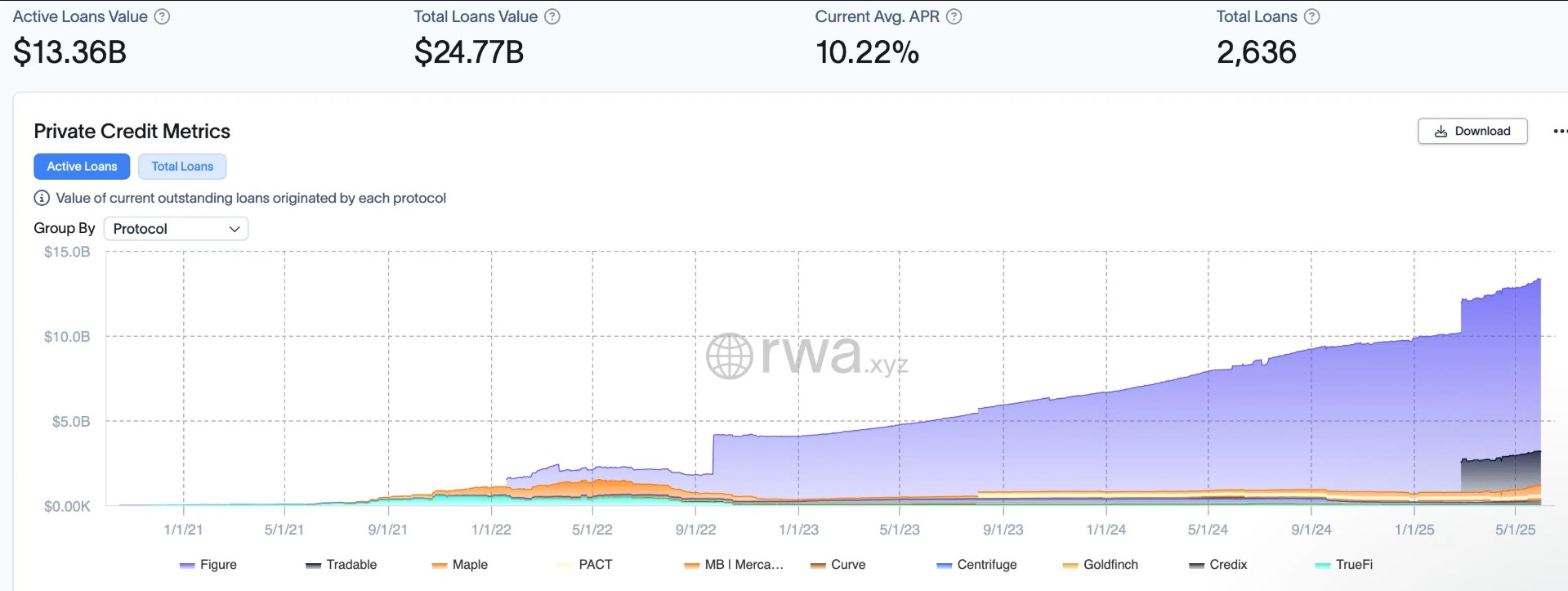Open the three-dot more options menu
The width and height of the screenshot is (1568, 591).
pyautogui.click(x=1559, y=131)
